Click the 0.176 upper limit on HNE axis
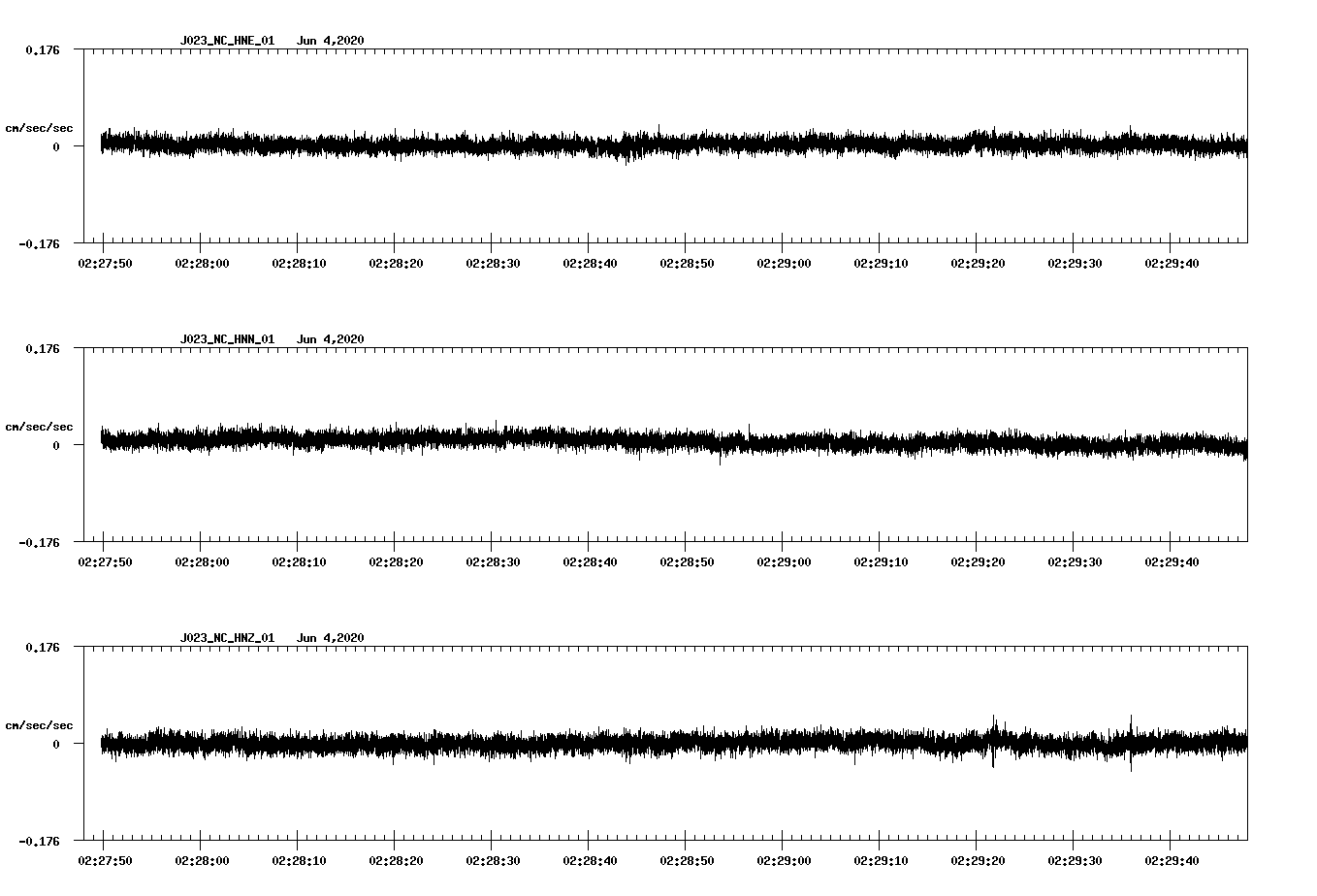Screen dimensions: 1317x896 pyautogui.click(x=42, y=49)
